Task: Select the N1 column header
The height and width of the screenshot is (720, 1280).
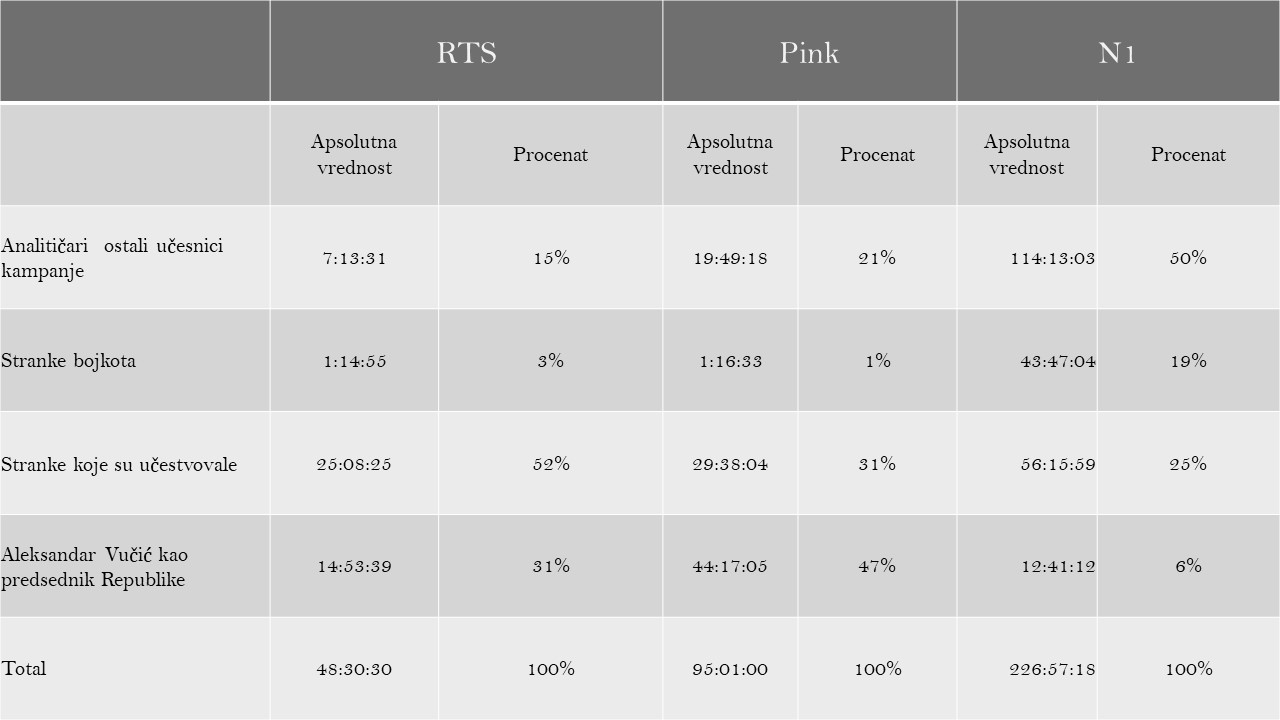Action: click(1118, 51)
